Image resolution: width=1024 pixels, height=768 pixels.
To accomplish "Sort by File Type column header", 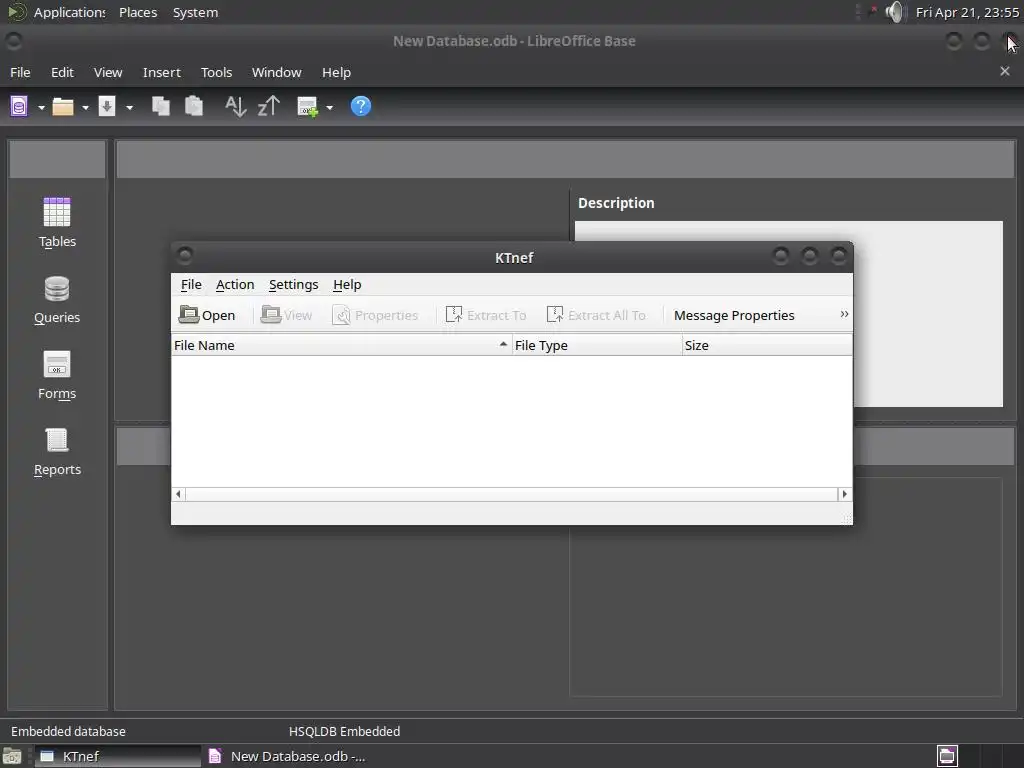I will pyautogui.click(x=597, y=345).
